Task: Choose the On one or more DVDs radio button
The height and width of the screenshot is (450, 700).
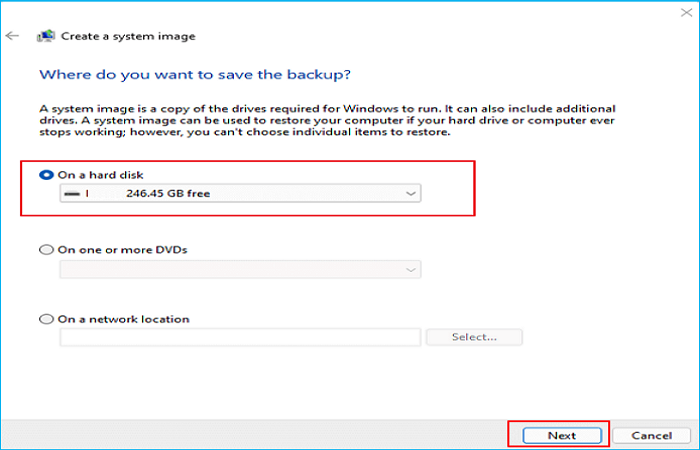Action: pos(46,250)
